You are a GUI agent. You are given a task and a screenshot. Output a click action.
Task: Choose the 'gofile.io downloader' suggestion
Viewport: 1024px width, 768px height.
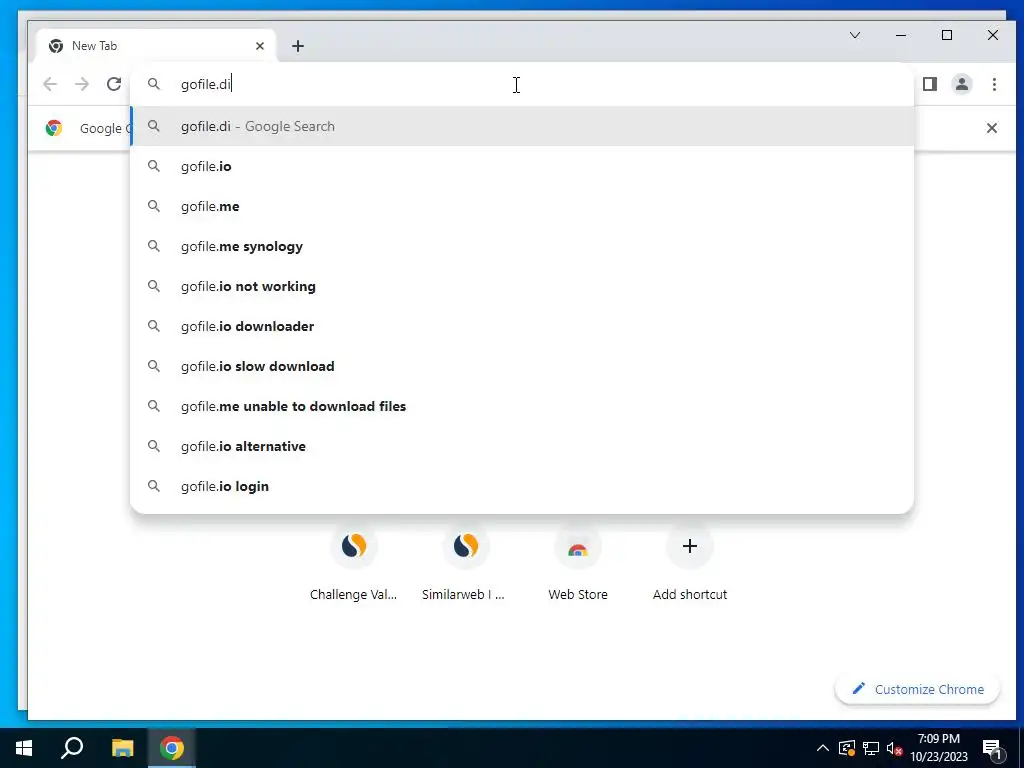coord(522,326)
